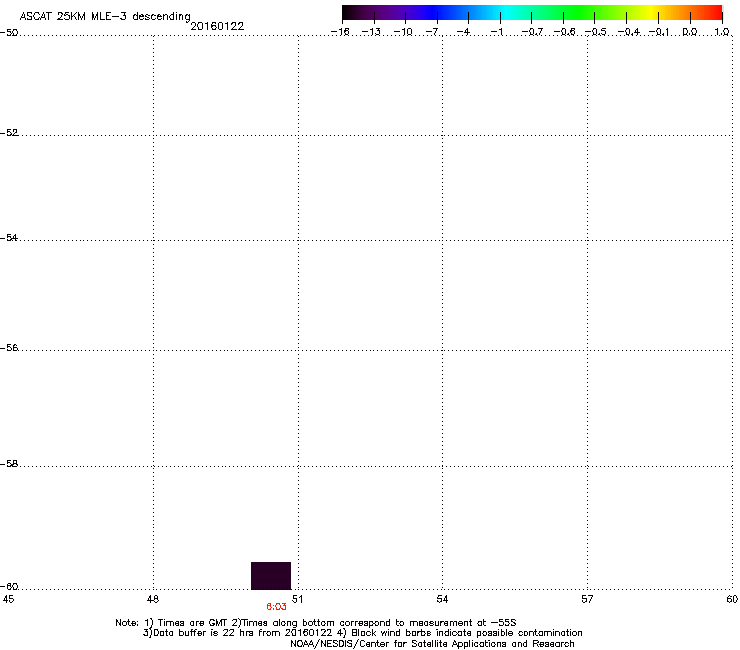The image size is (740, 650).
Task: Click the color bar label -10
Action: (403, 32)
